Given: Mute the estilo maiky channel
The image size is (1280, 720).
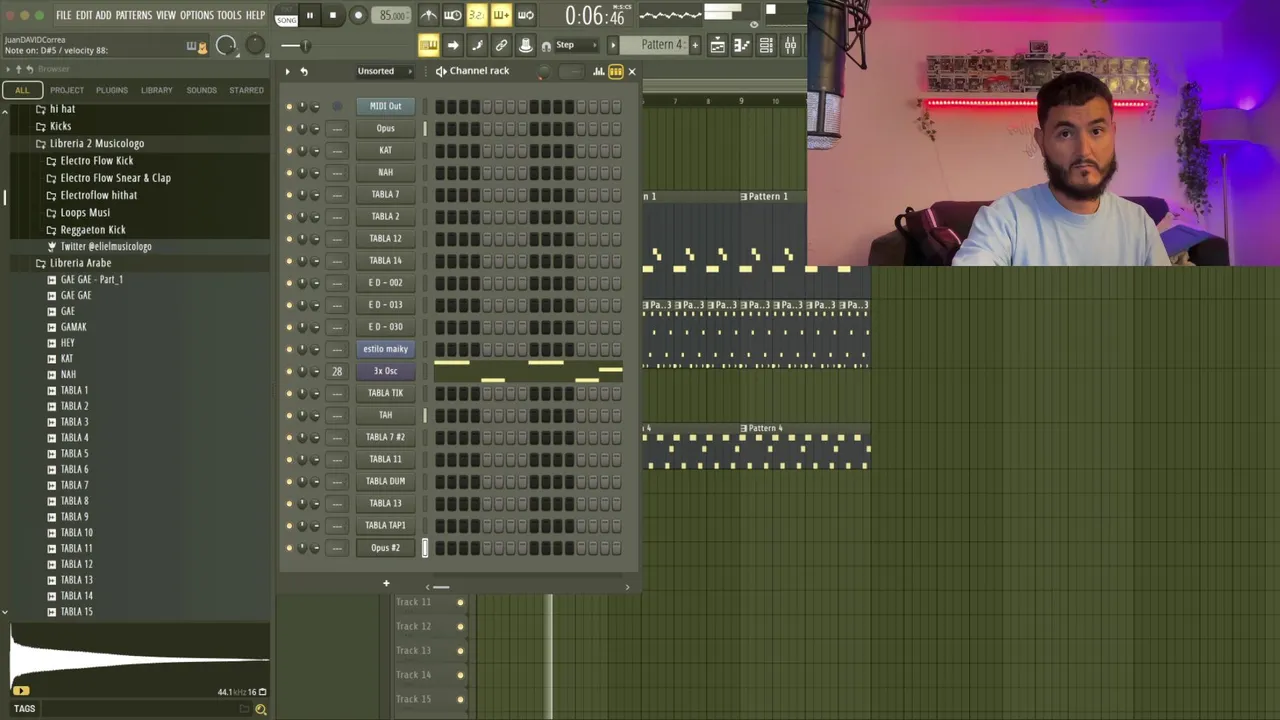Looking at the screenshot, I should click(x=290, y=349).
